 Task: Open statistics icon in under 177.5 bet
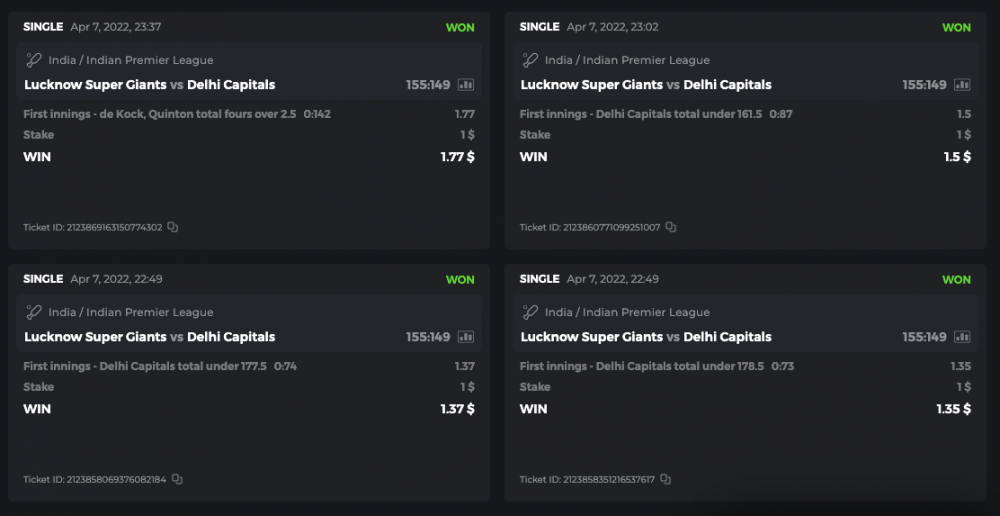[466, 337]
